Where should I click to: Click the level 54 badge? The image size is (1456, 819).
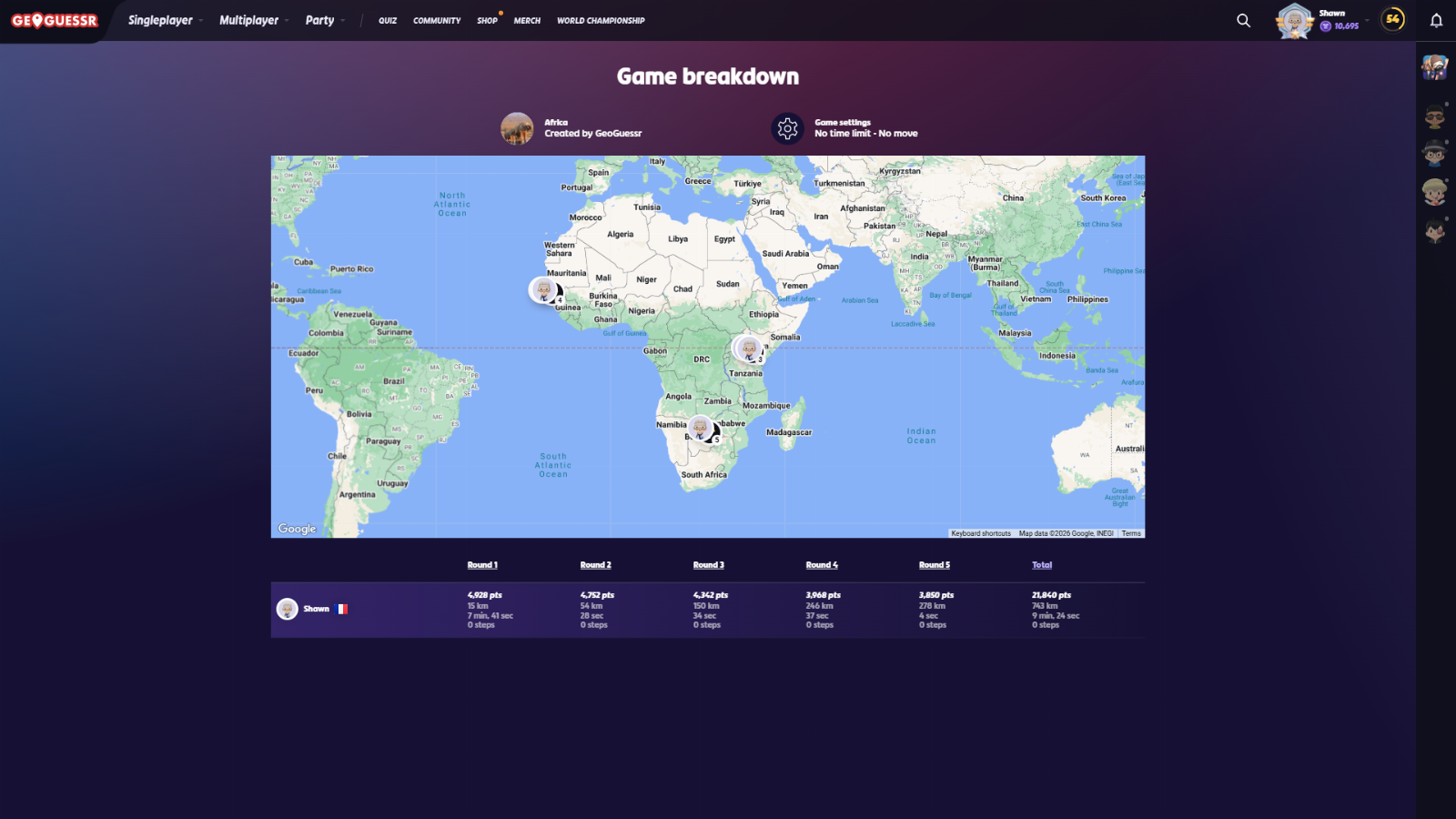1392,19
